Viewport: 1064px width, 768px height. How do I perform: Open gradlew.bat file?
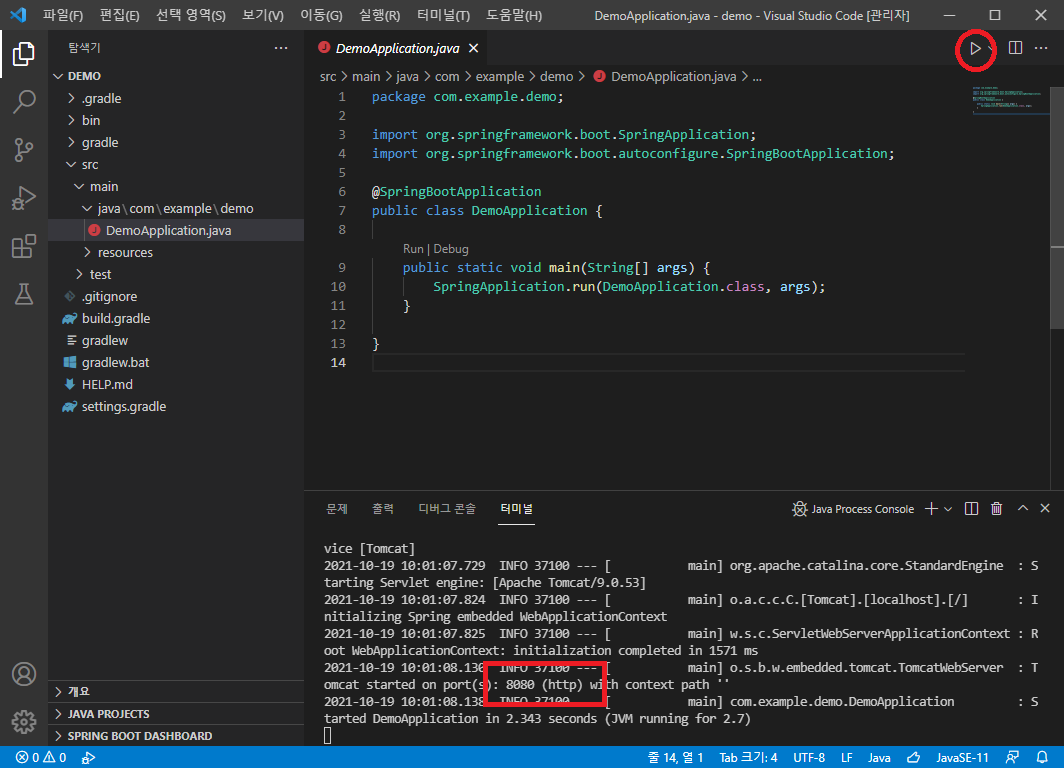click(x=176, y=362)
